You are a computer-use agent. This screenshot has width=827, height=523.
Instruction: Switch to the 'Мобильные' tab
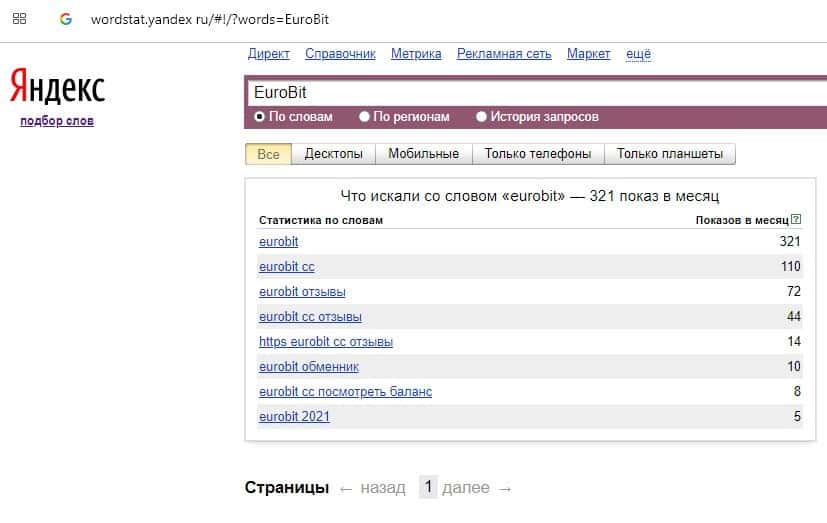(423, 154)
